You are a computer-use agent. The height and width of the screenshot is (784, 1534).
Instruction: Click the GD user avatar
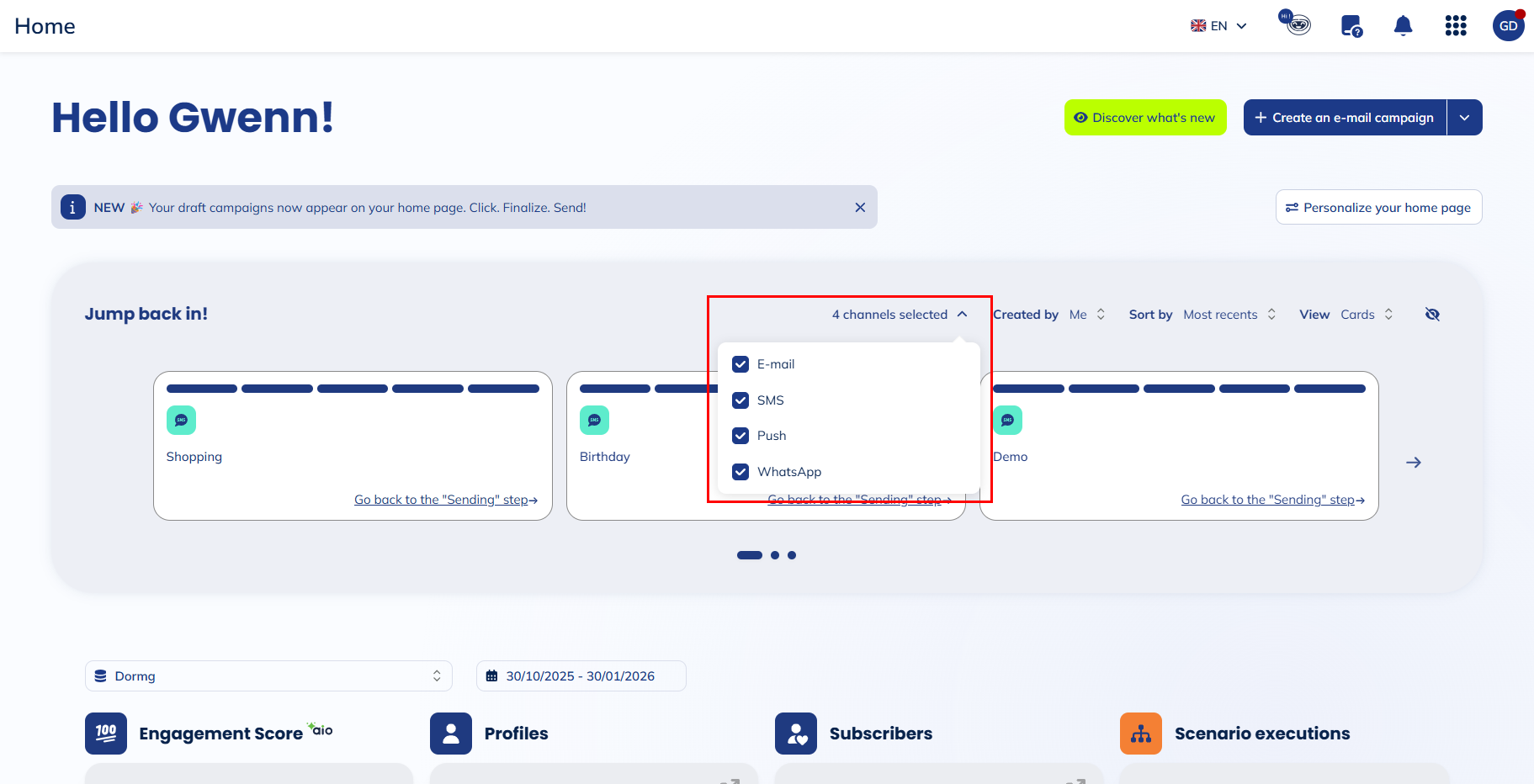coord(1508,26)
